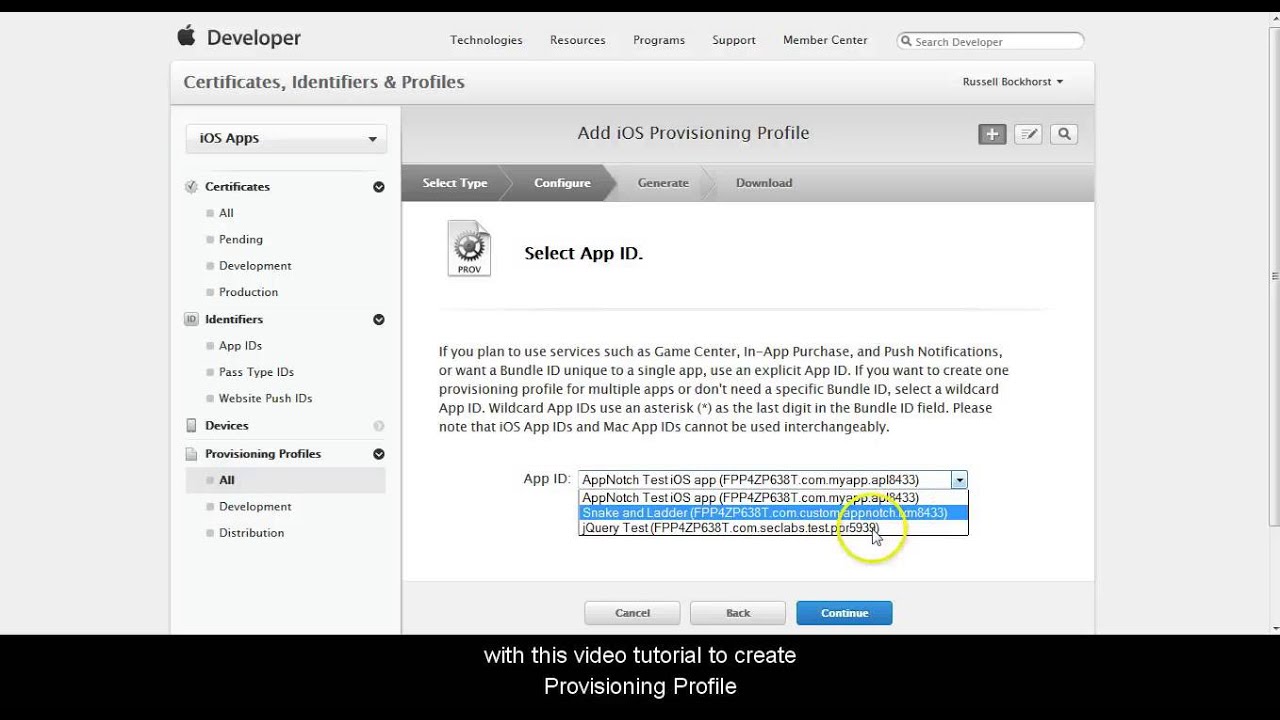Go to the Generate step
The image size is (1280, 720).
point(663,183)
